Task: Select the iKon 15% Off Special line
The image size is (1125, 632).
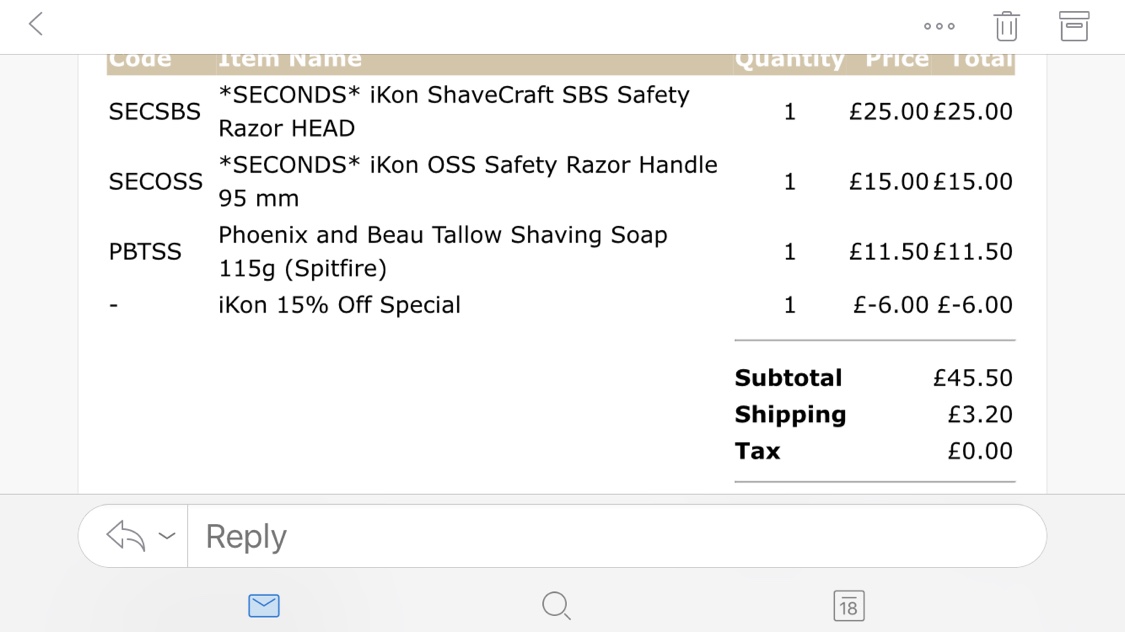Action: pyautogui.click(x=339, y=305)
